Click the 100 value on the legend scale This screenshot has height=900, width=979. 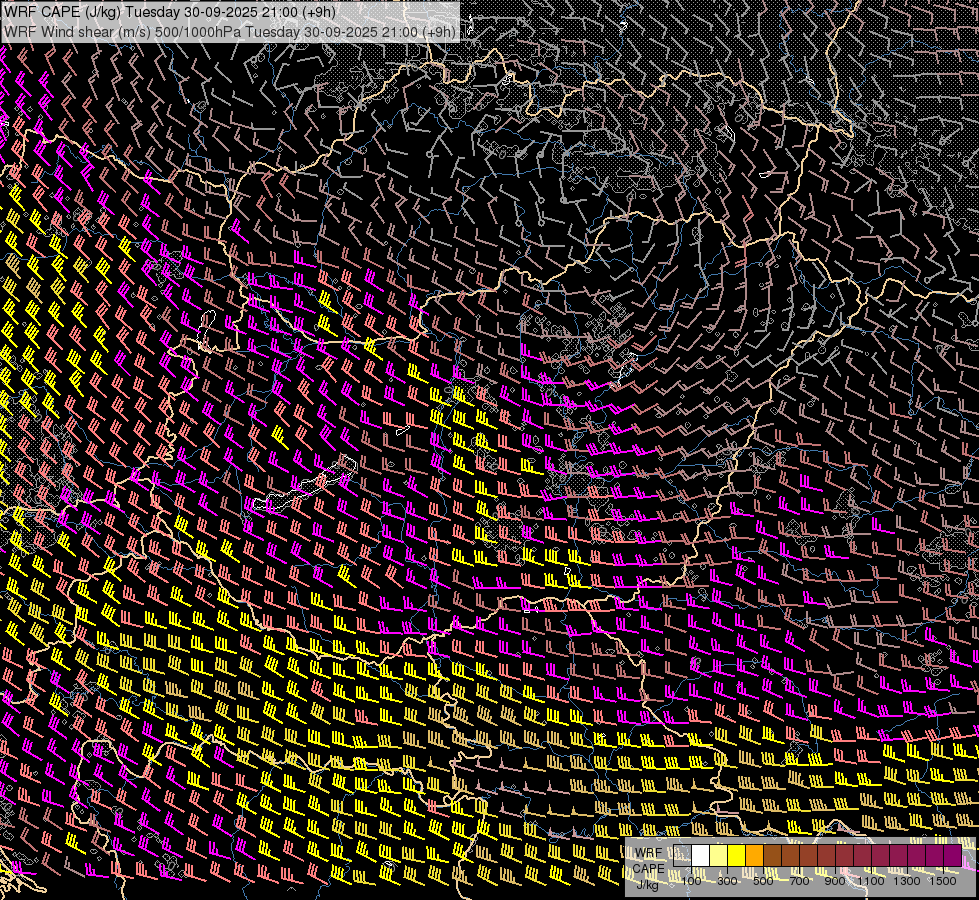tap(692, 881)
